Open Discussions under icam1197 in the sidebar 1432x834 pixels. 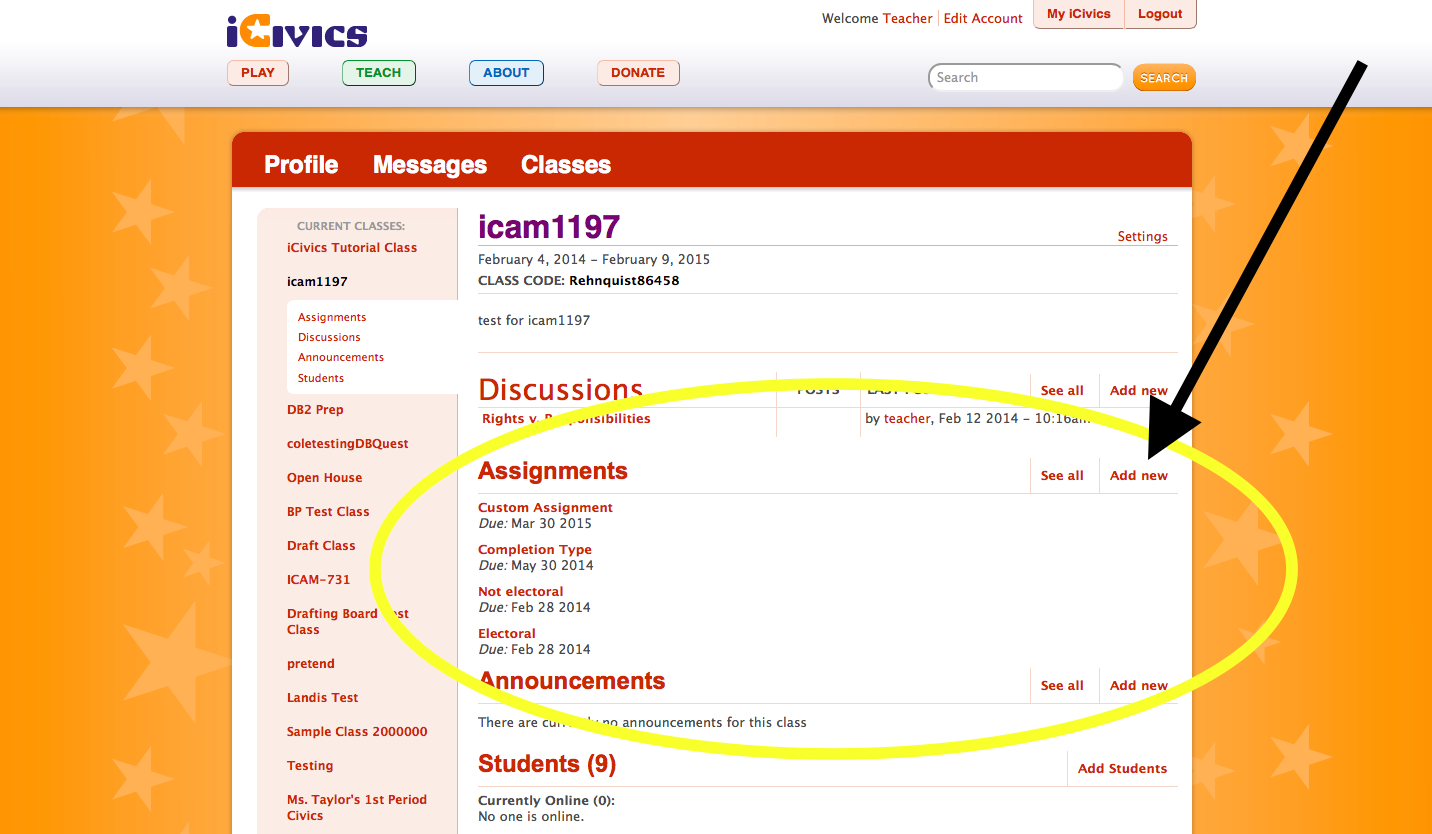pos(329,337)
